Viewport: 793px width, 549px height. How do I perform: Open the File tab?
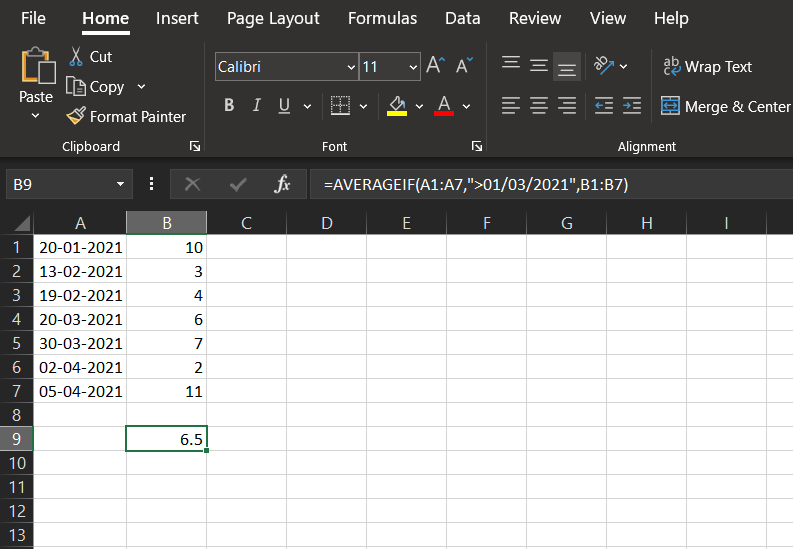(x=33, y=18)
